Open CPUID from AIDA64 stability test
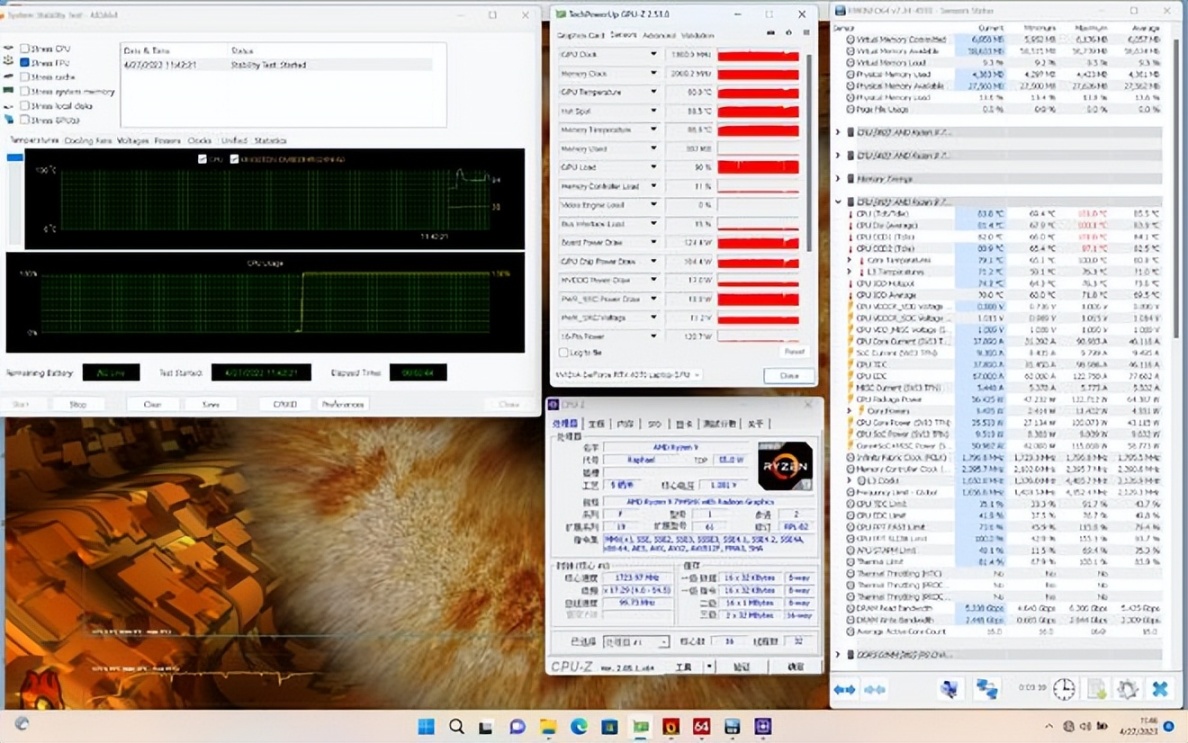 [285, 404]
